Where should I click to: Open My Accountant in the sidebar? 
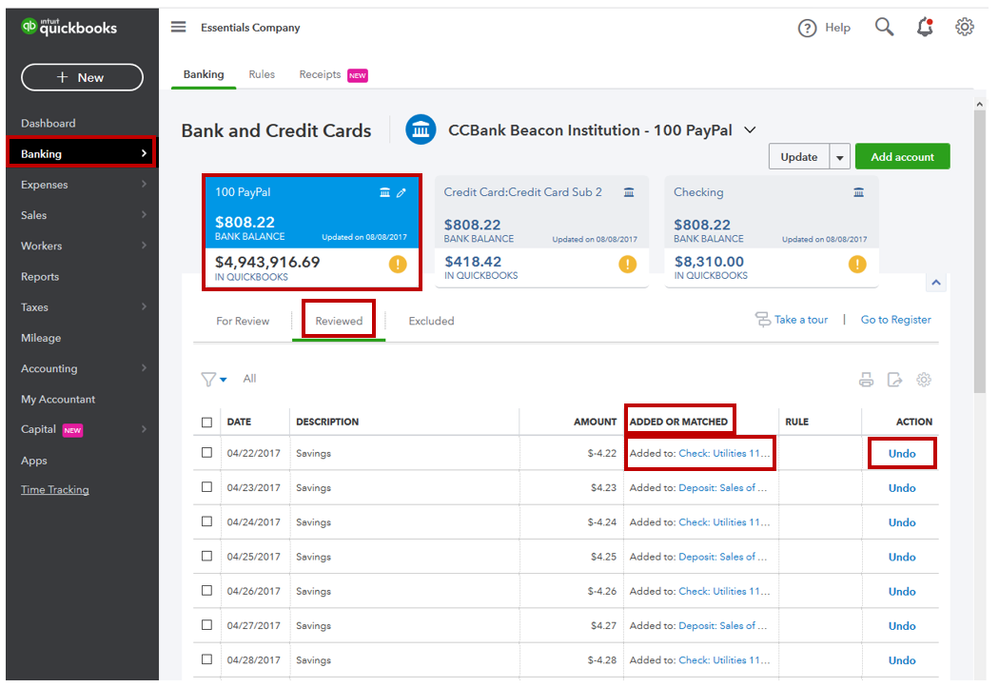click(58, 399)
